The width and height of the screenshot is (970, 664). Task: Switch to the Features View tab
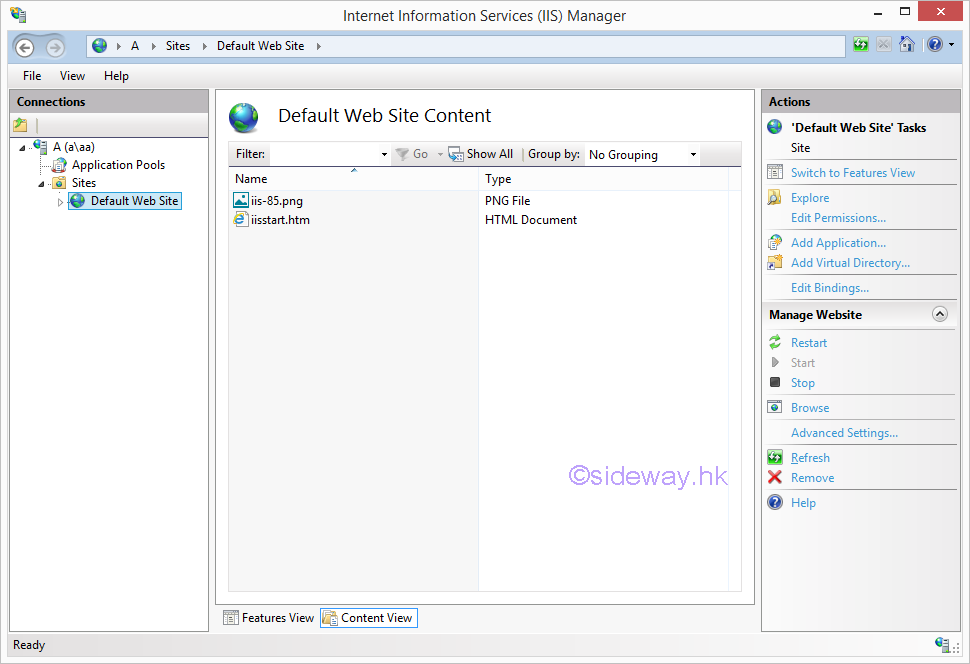(x=268, y=618)
